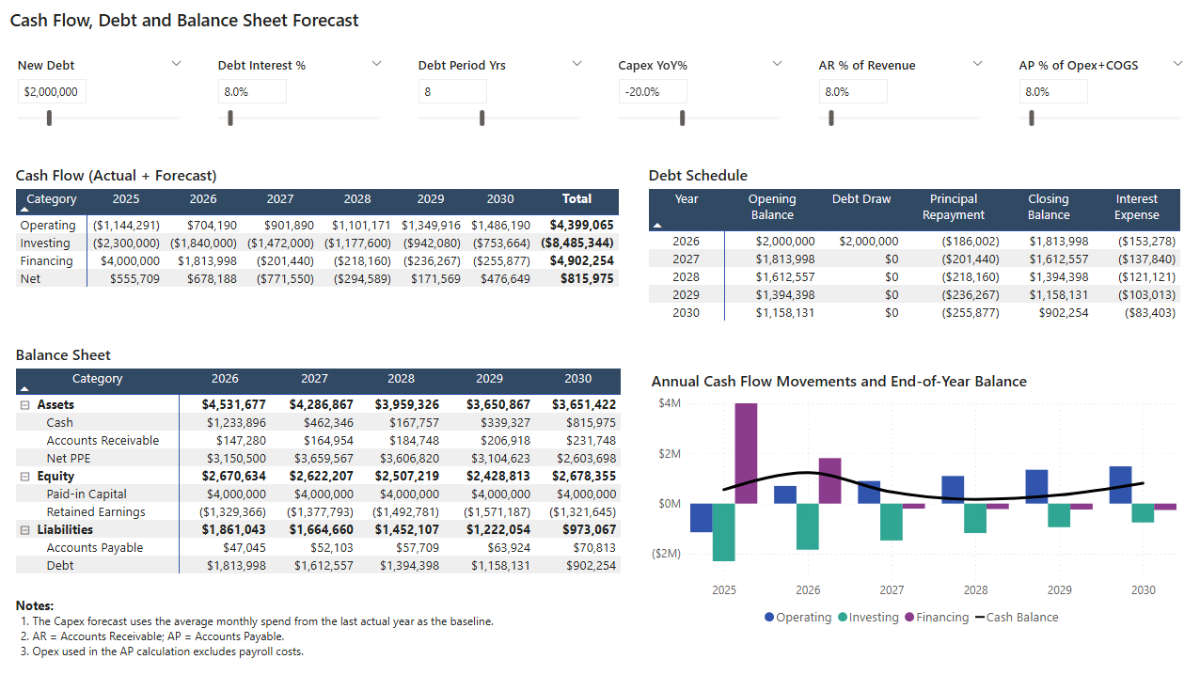The width and height of the screenshot is (1200, 675).
Task: Toggle the Operating series in the chart legend
Action: pyautogui.click(x=800, y=617)
